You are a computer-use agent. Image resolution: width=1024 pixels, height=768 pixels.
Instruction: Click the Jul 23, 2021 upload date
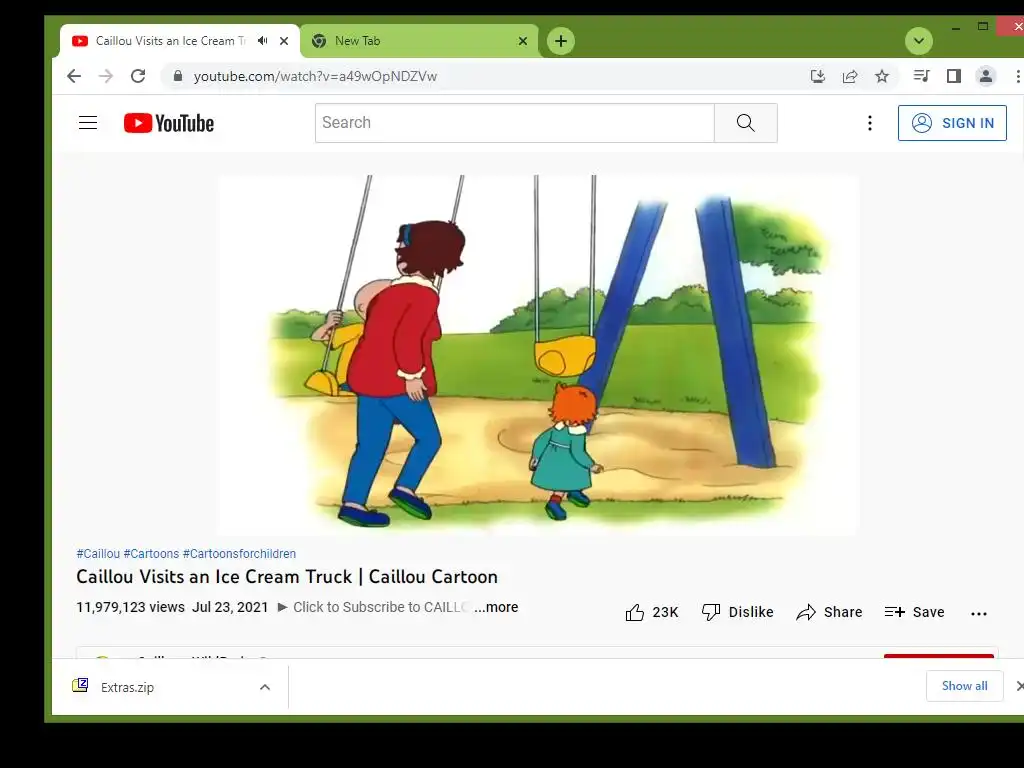click(x=230, y=607)
